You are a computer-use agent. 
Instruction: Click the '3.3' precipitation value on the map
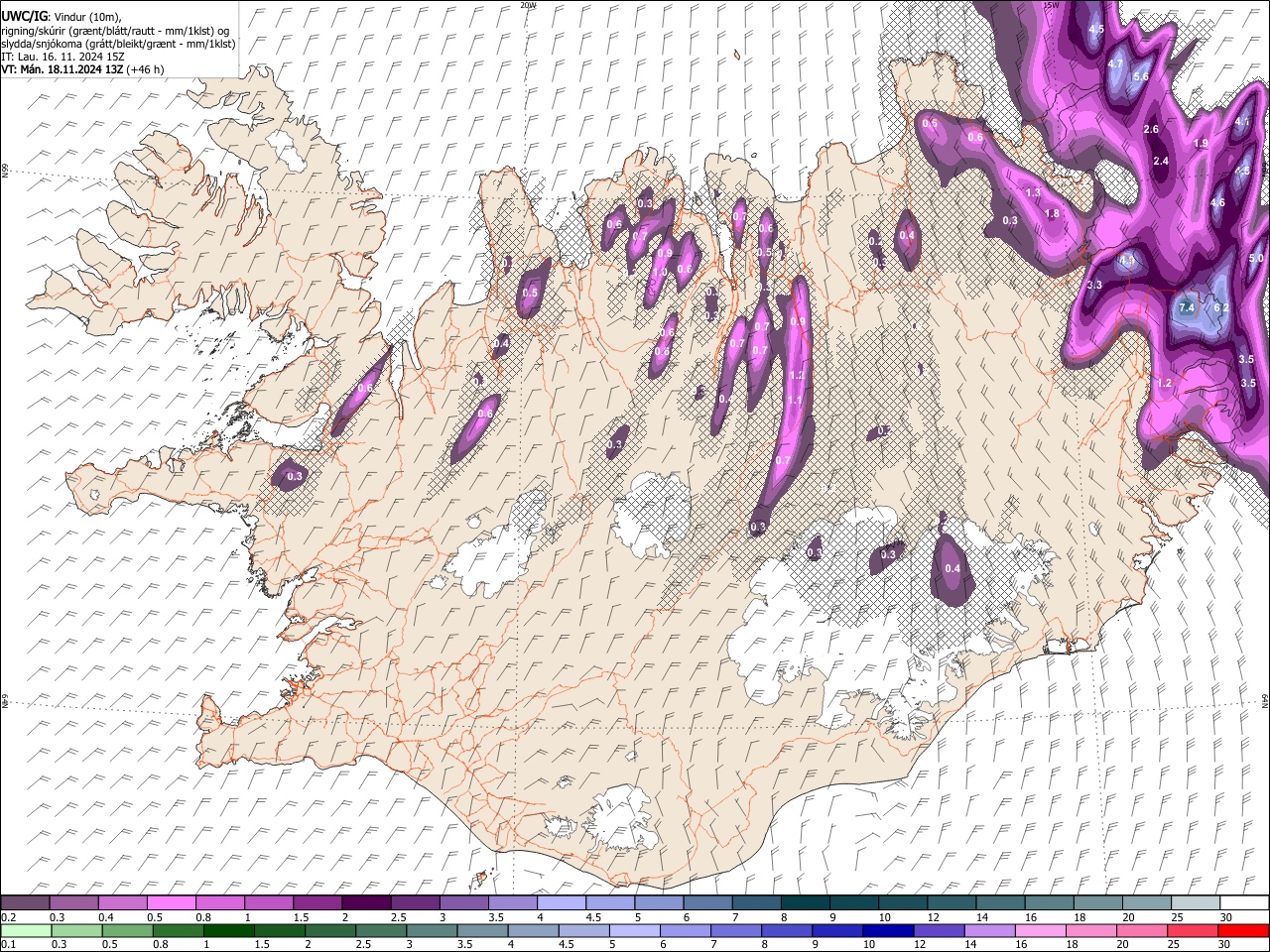point(1095,285)
